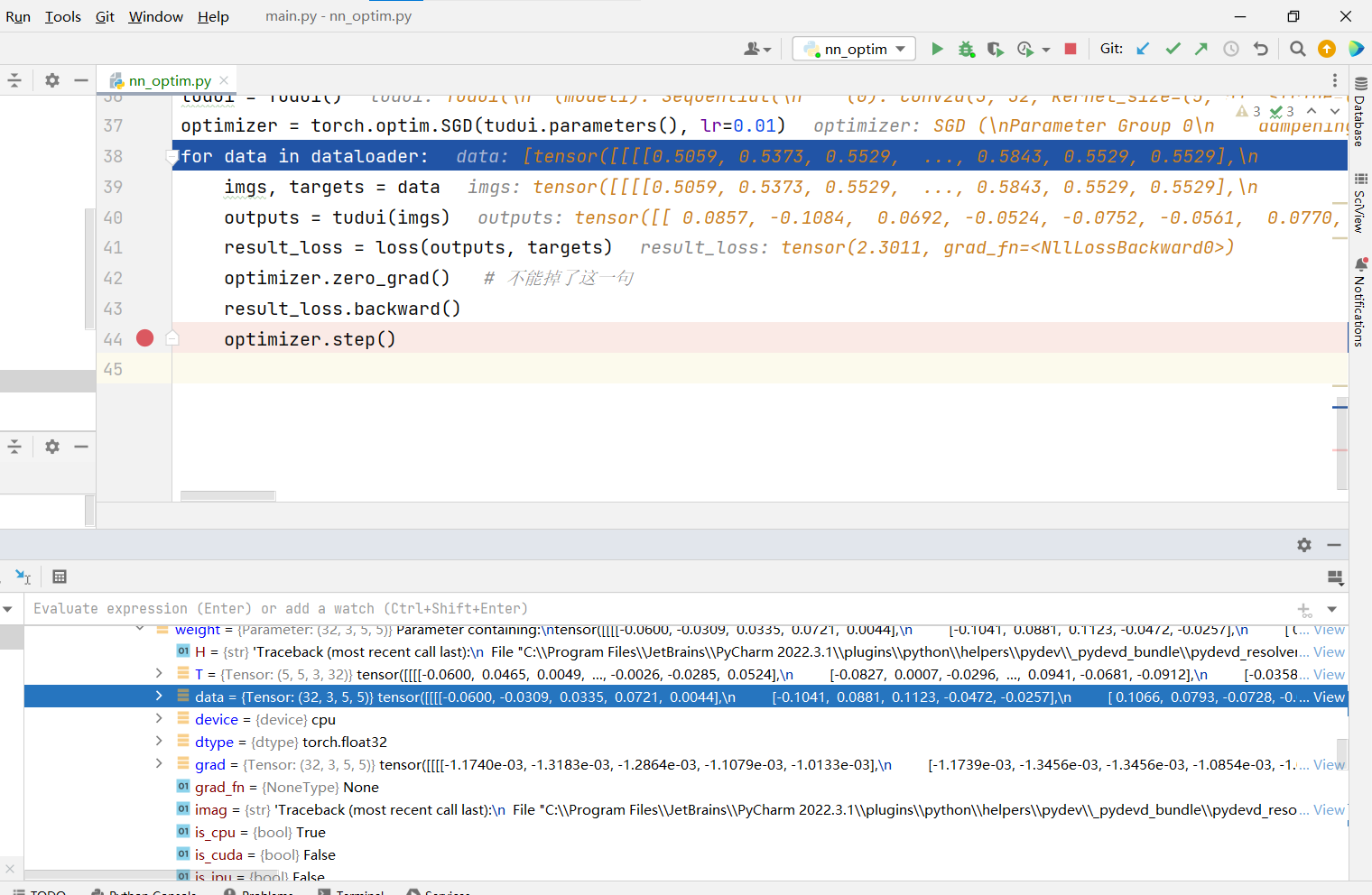1372x895 pixels.
Task: Click the 3 warnings inspection indicator
Action: (x=1248, y=111)
